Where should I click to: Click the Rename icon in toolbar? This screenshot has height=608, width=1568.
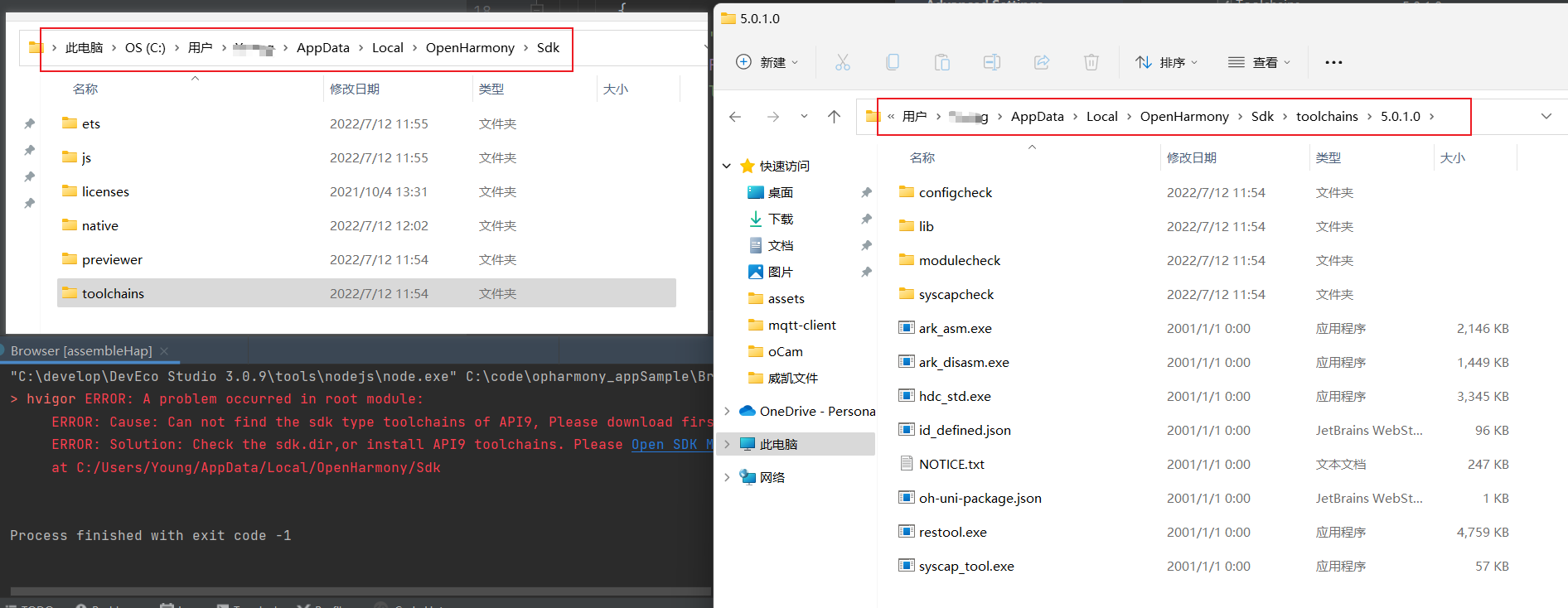point(992,62)
